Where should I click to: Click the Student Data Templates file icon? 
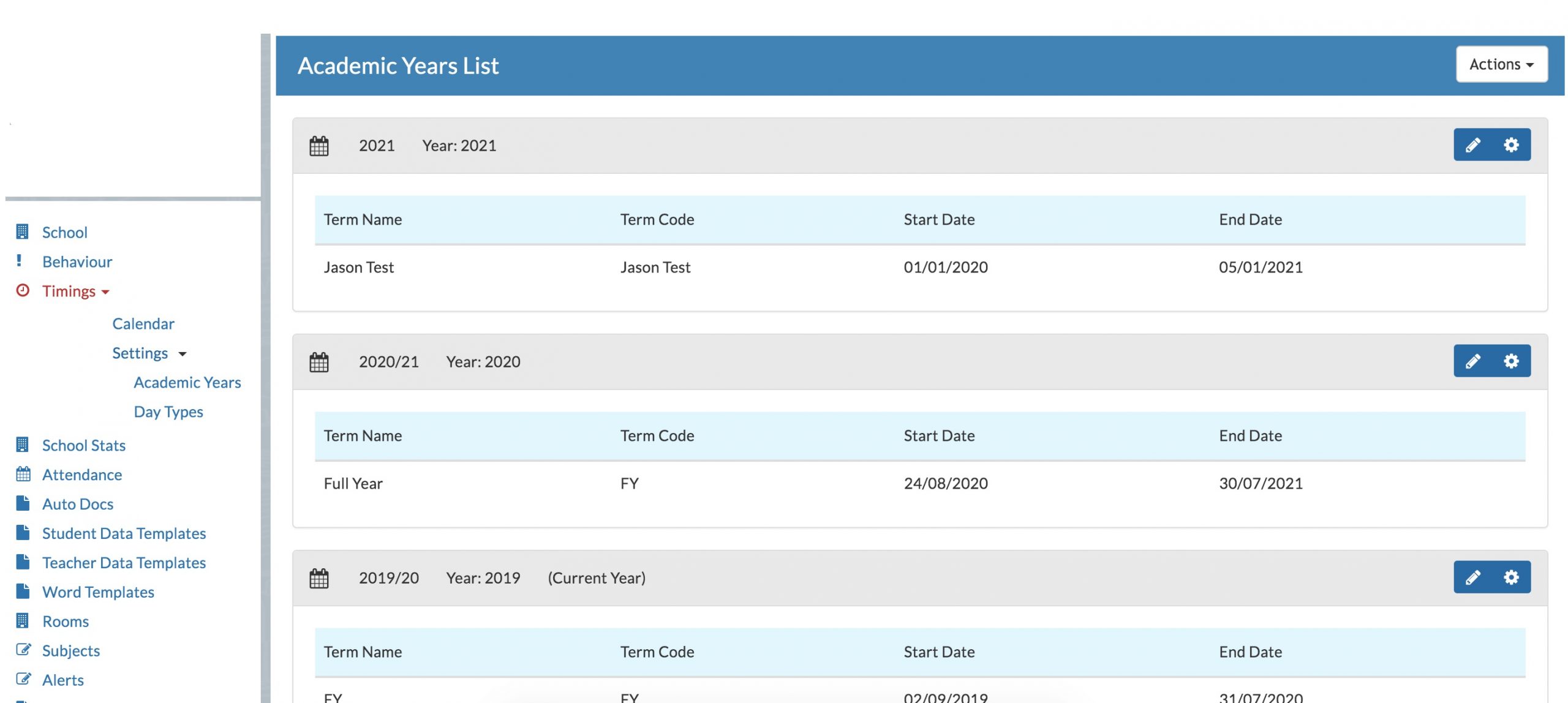pyautogui.click(x=23, y=533)
